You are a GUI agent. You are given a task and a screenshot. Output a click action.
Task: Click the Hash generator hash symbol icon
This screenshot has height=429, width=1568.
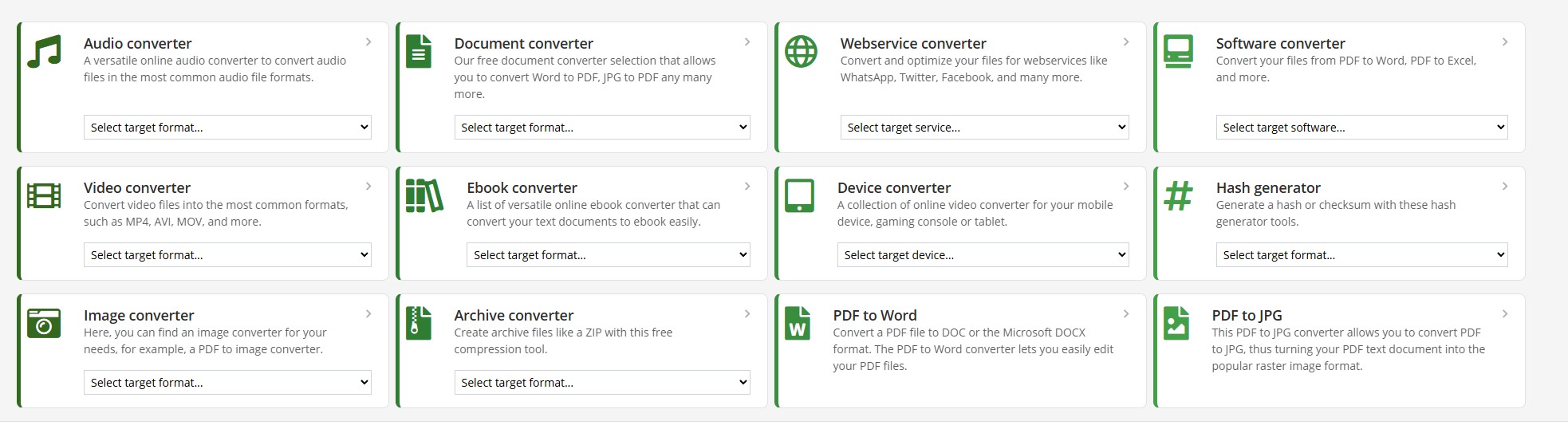(1178, 196)
